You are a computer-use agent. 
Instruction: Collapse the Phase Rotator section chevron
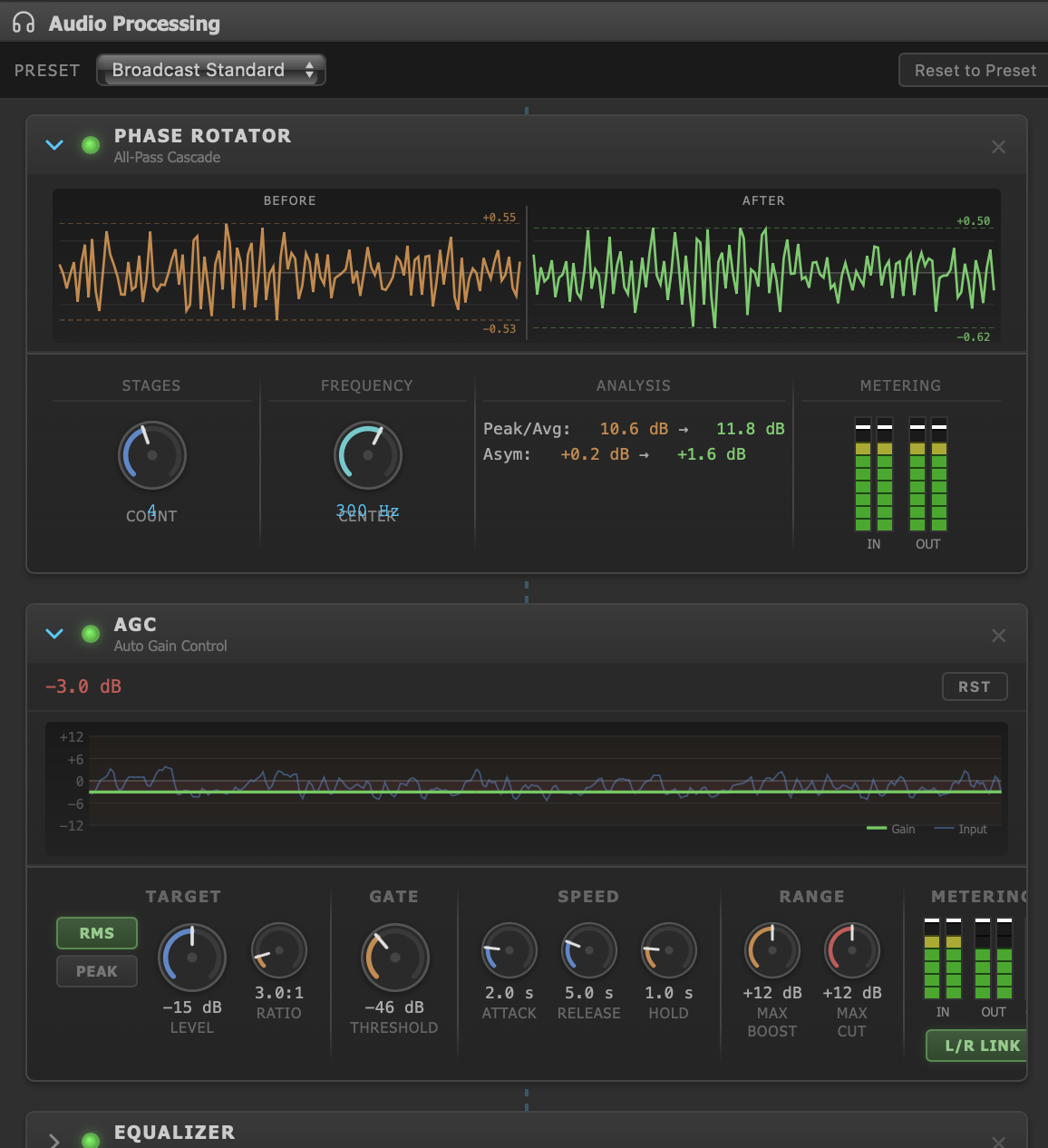(54, 145)
